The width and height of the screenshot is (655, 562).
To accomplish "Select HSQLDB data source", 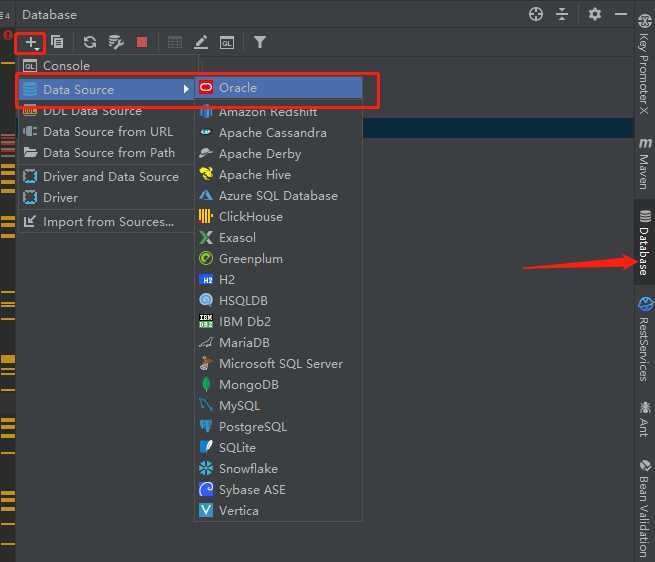I will click(x=279, y=300).
